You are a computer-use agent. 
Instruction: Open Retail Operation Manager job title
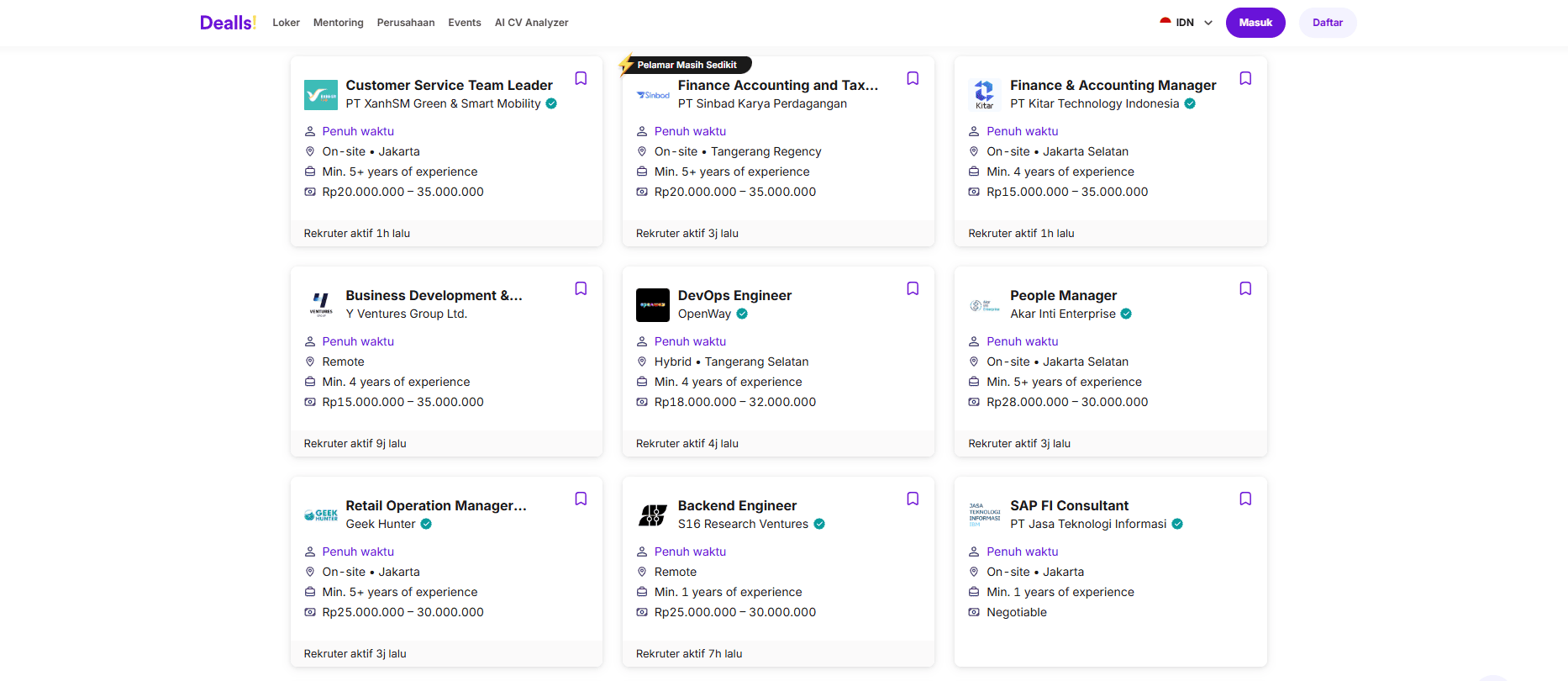436,505
